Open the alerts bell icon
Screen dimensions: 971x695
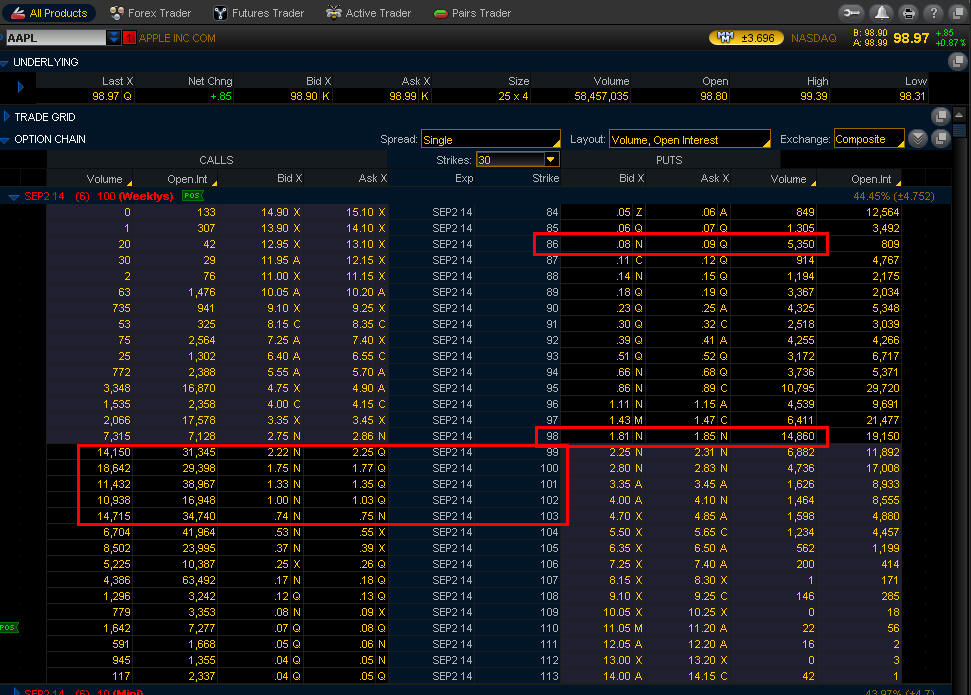pos(881,13)
